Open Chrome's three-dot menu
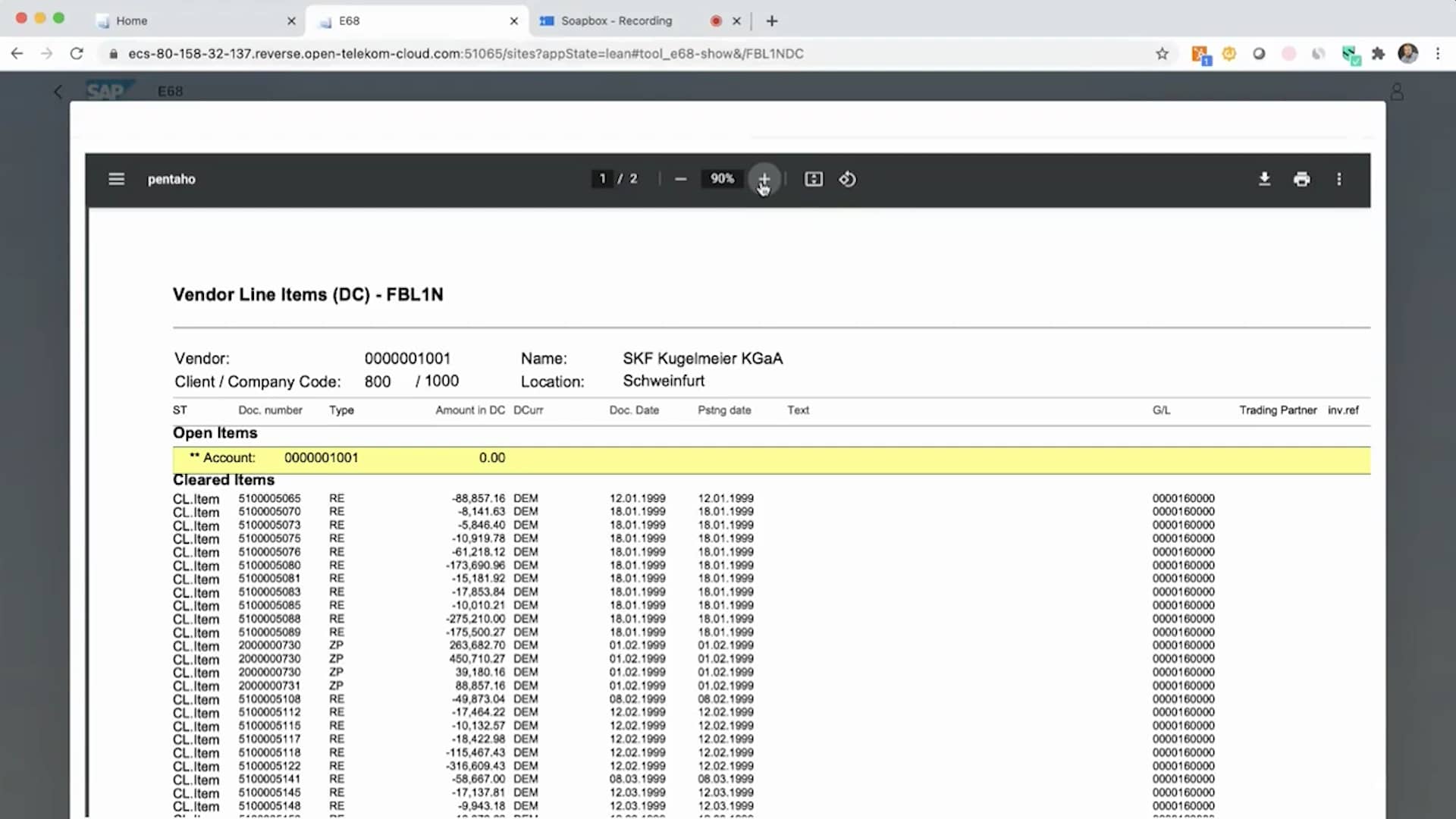The image size is (1456, 819). click(x=1438, y=54)
